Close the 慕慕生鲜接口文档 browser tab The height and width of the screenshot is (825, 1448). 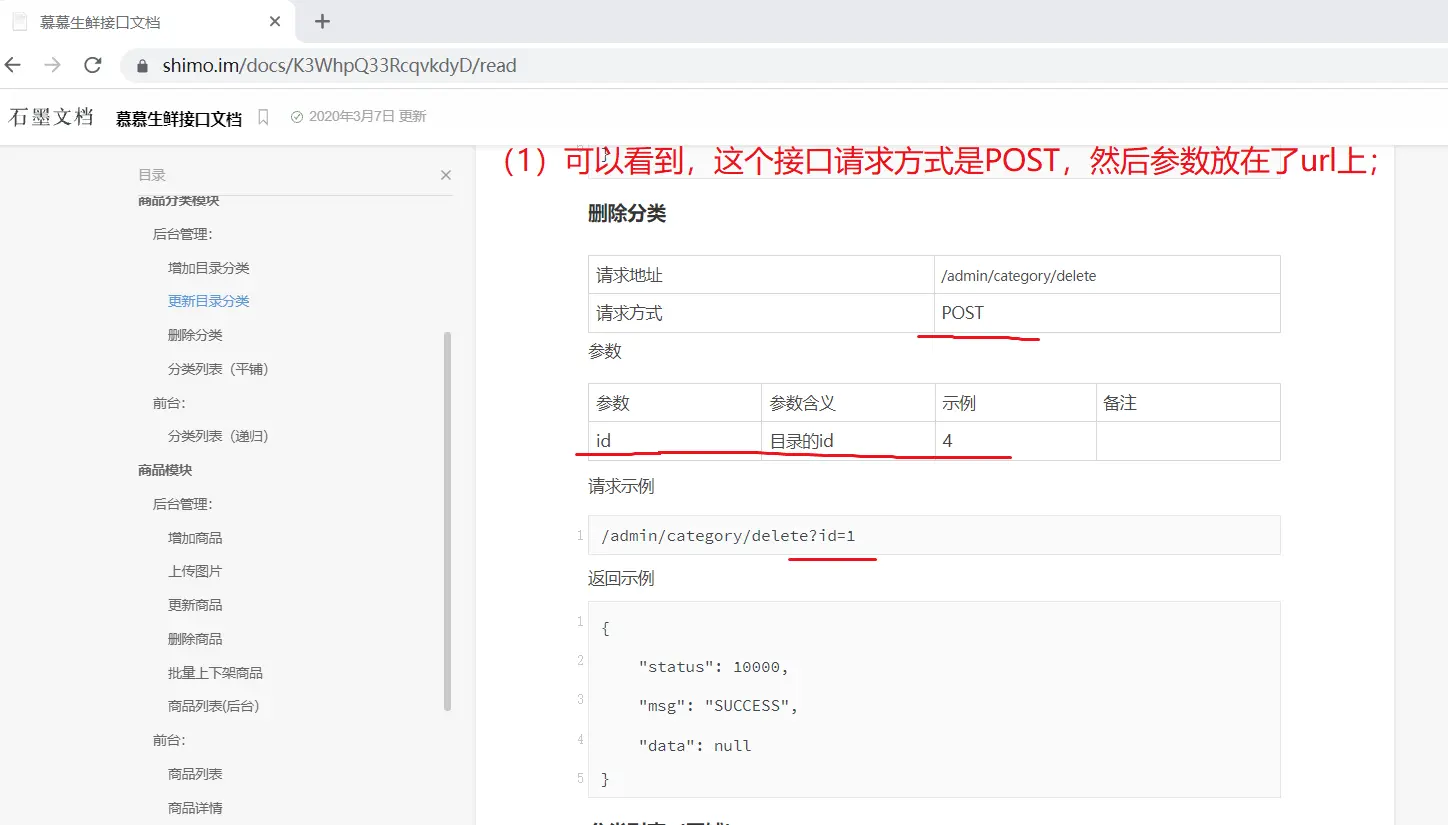[275, 22]
